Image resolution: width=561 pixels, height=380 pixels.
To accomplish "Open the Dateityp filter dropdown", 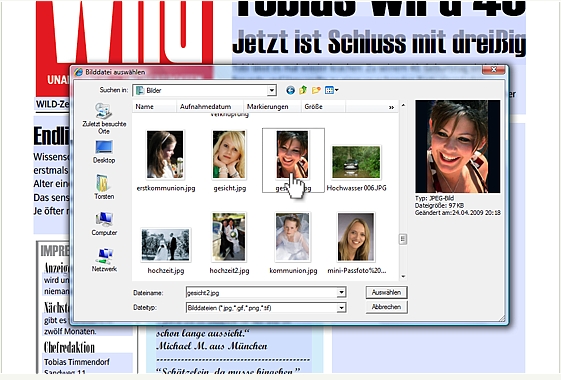I will tap(341, 307).
